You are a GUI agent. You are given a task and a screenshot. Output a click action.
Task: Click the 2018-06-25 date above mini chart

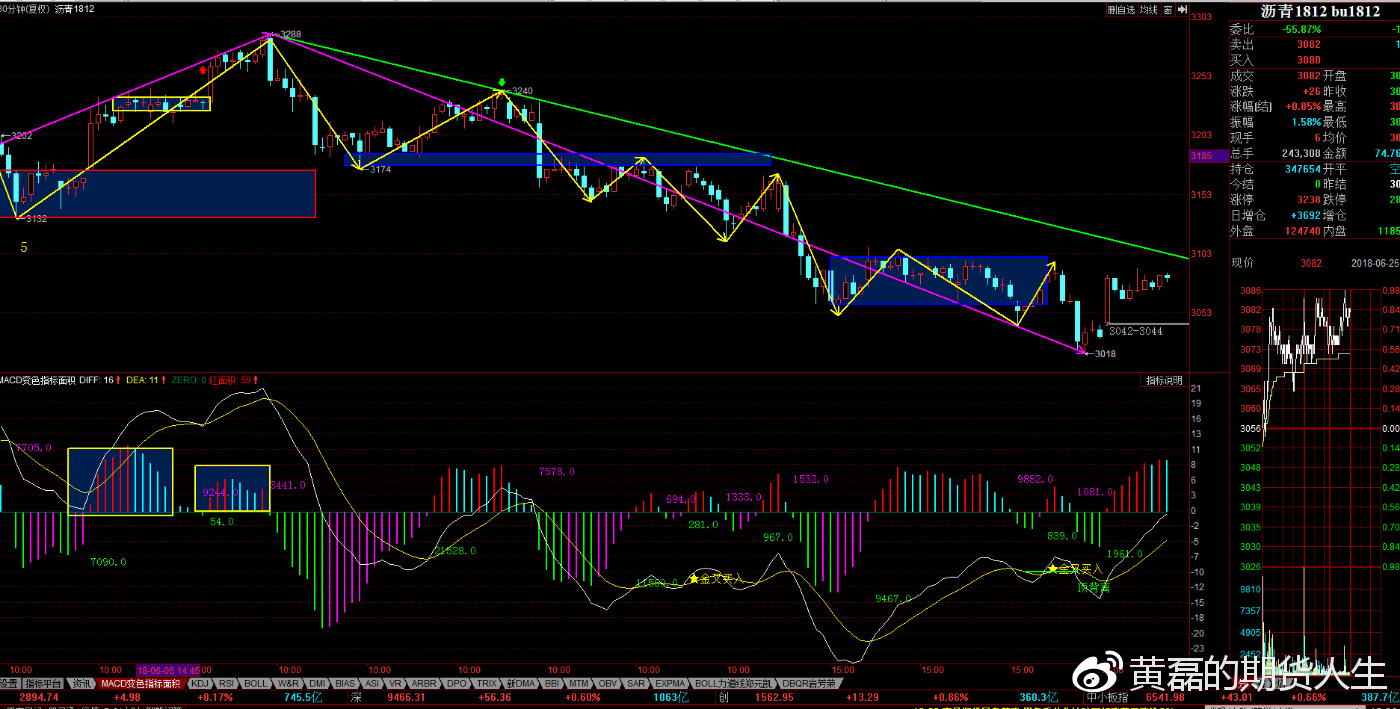point(1376,263)
